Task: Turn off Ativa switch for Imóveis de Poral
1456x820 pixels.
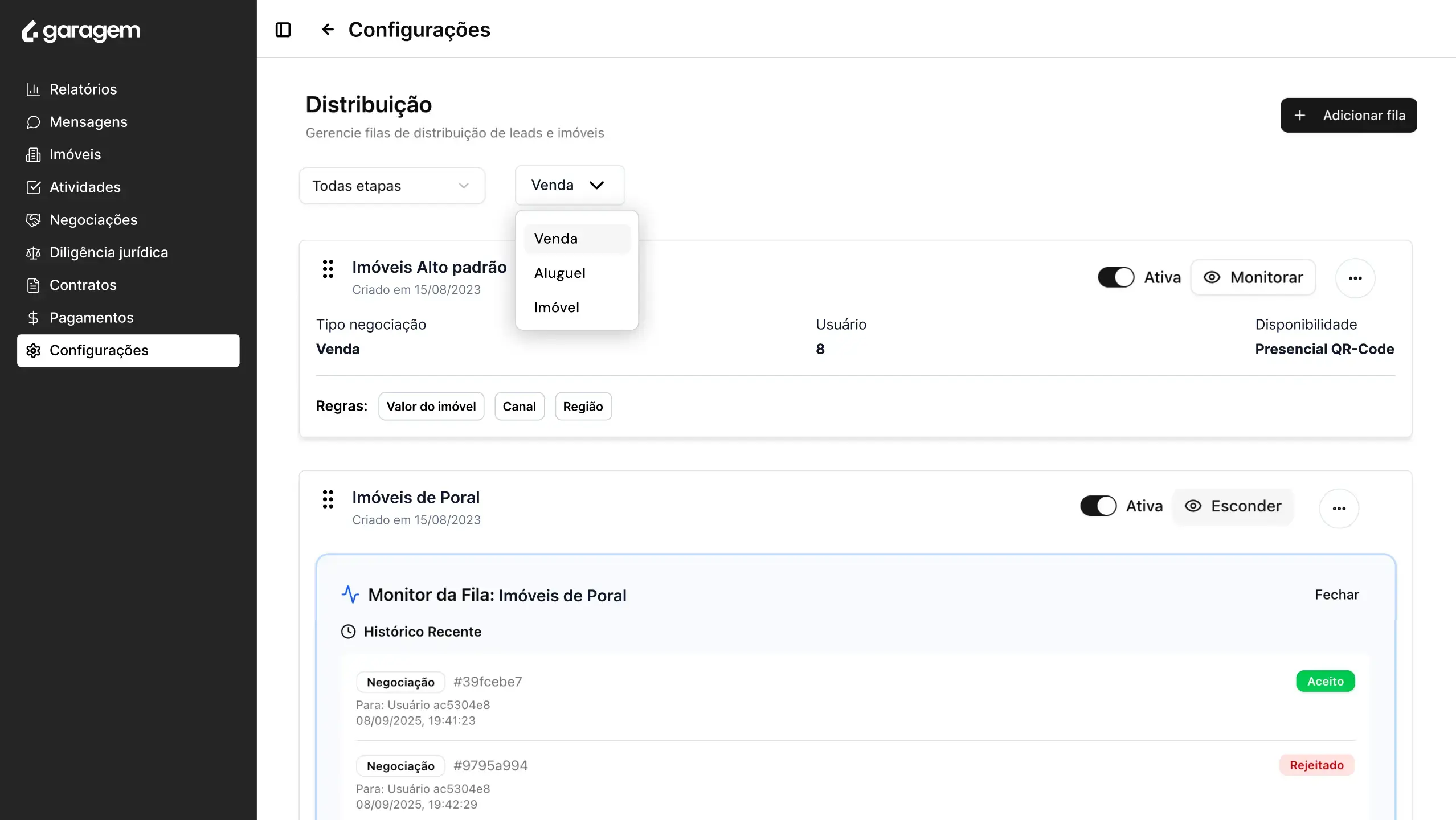Action: pos(1098,506)
